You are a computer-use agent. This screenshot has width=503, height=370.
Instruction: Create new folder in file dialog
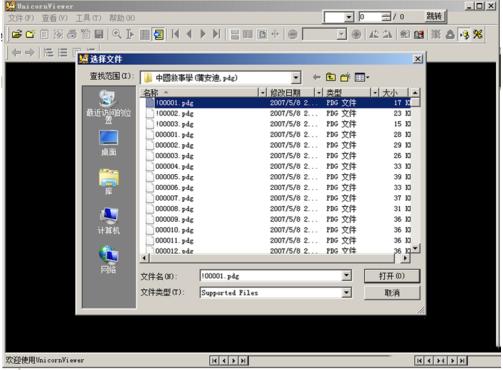point(345,77)
